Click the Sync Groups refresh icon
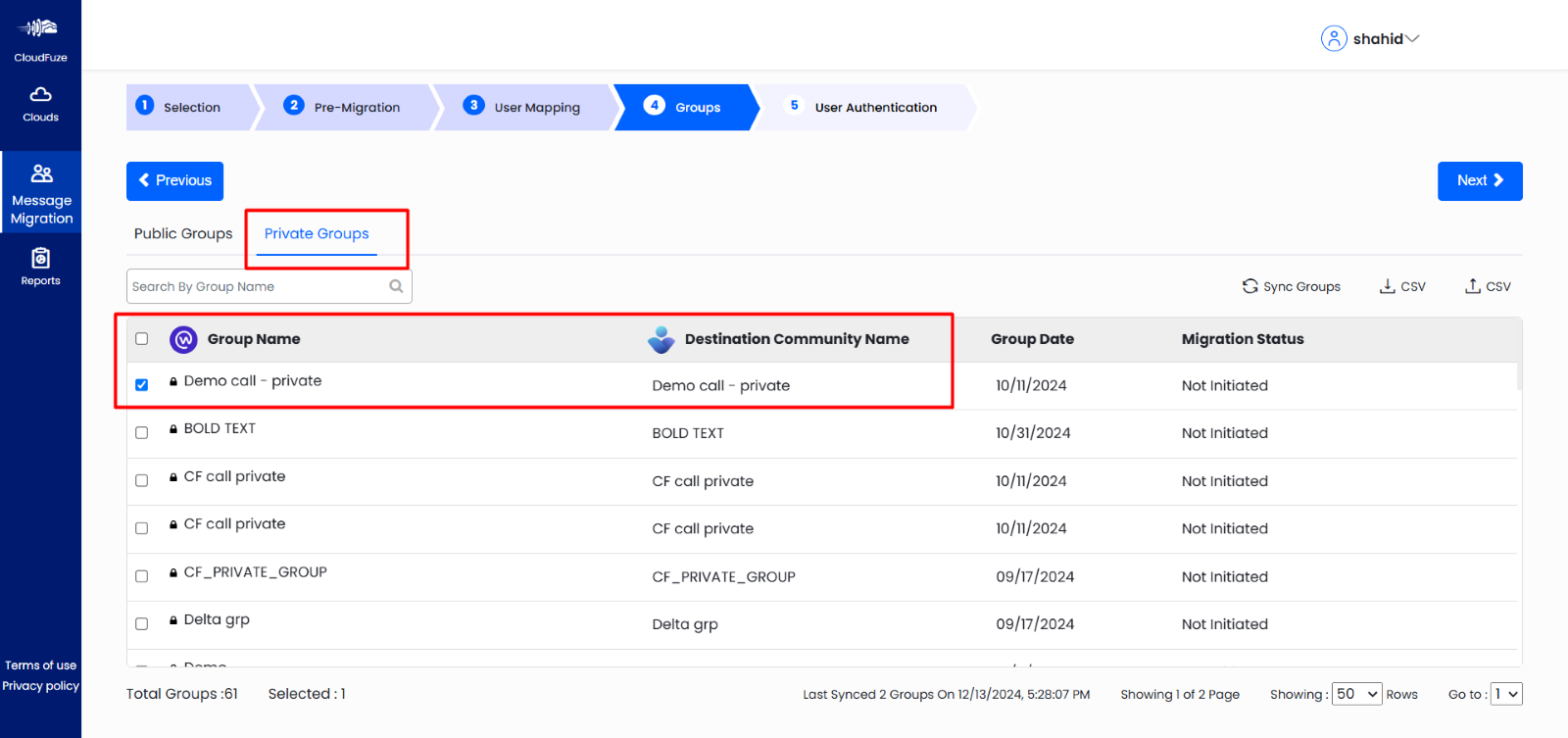Screen dimensions: 1568x738 pyautogui.click(x=1249, y=286)
